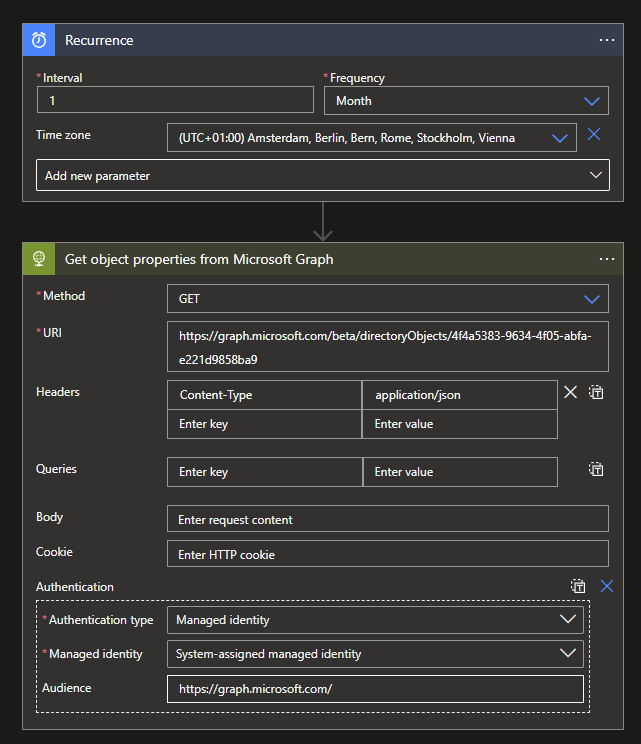Image resolution: width=641 pixels, height=744 pixels.
Task: Remove the Authentication parameter
Action: point(606,586)
